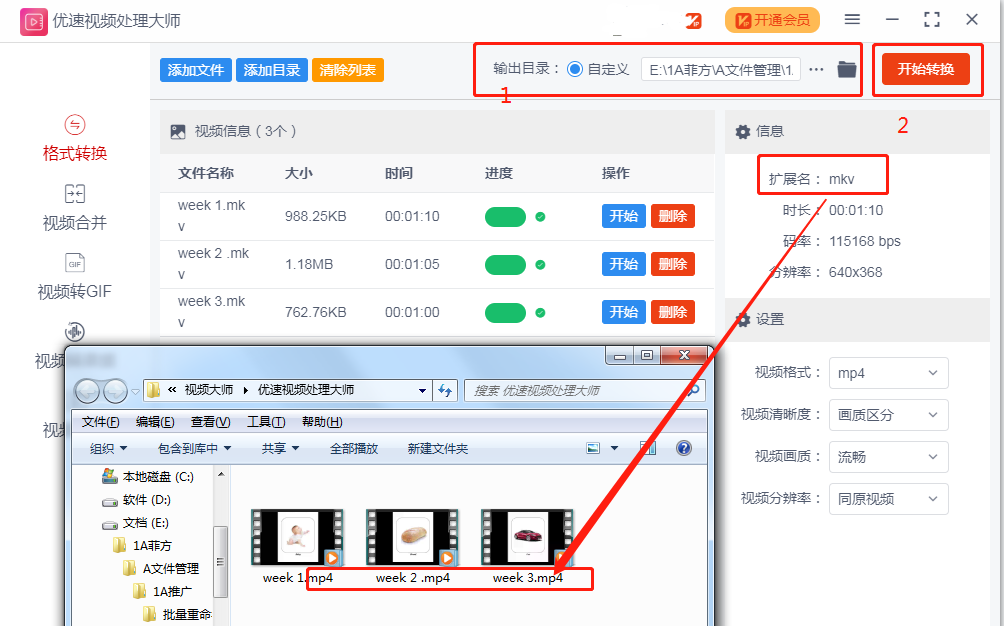Switch to 视频合并 video merge tool
Screen dimensions: 1004x626
(74, 207)
